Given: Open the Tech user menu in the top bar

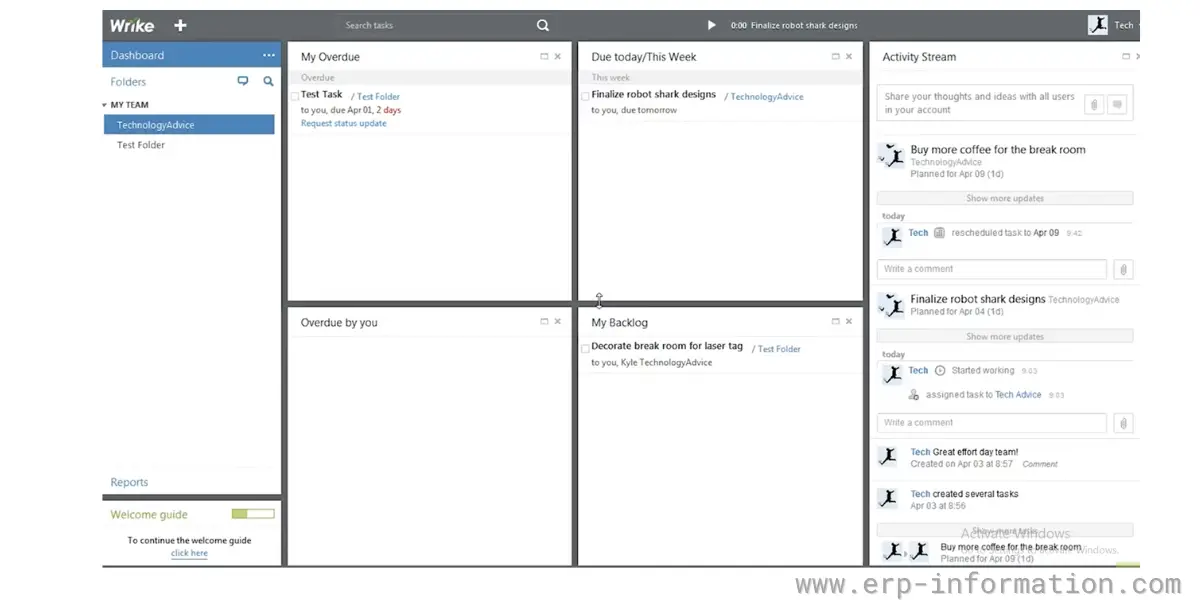Looking at the screenshot, I should (1127, 25).
